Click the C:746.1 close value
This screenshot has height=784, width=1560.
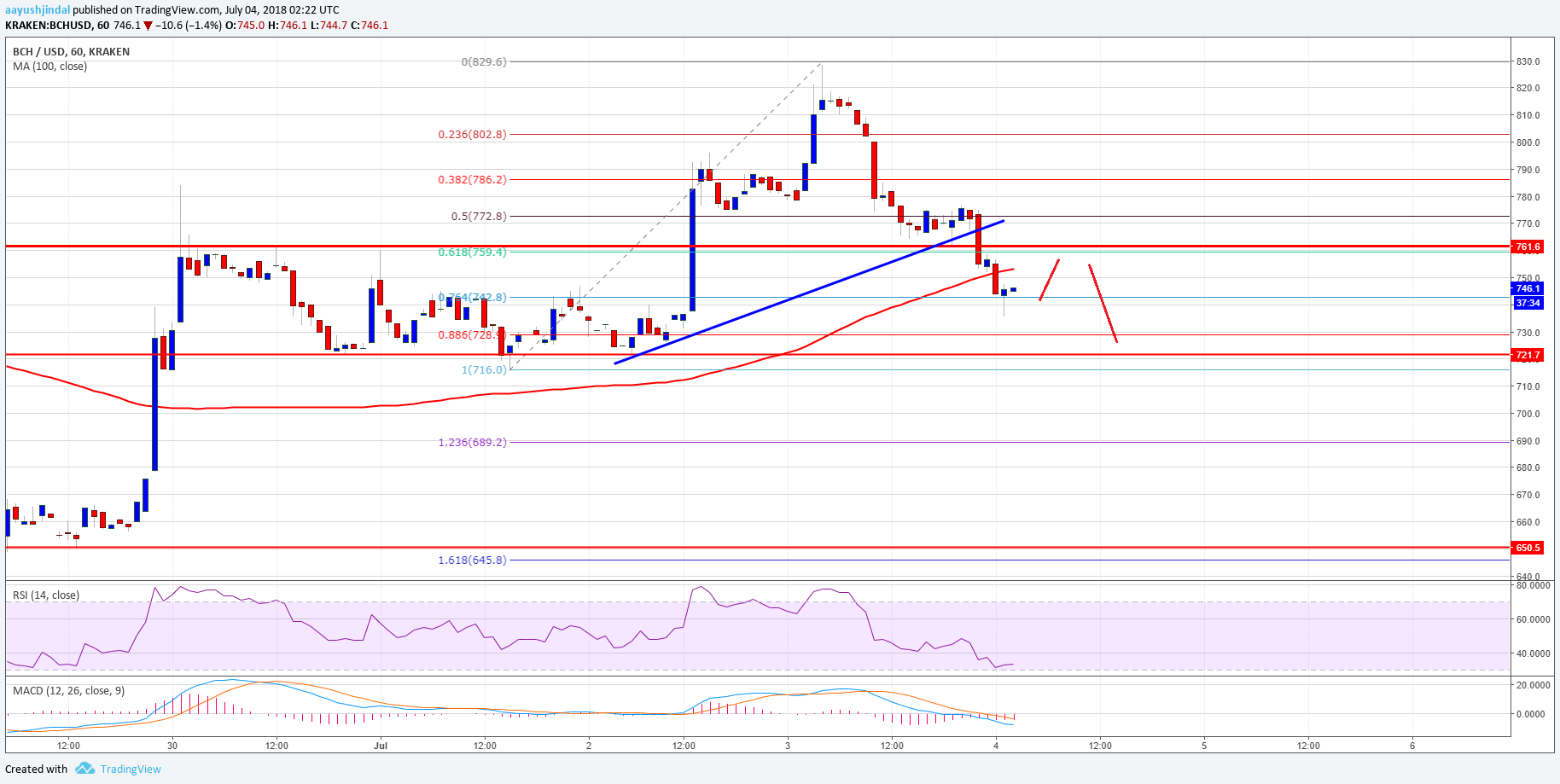[x=370, y=26]
